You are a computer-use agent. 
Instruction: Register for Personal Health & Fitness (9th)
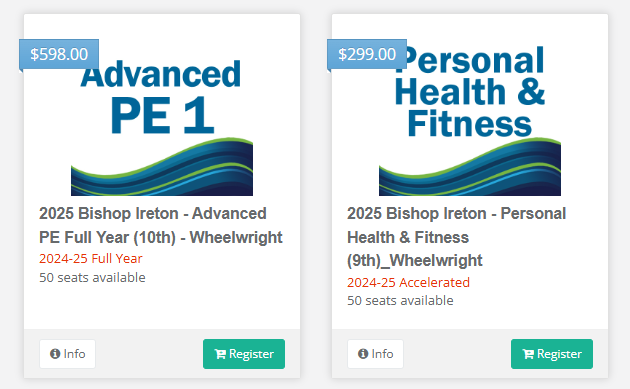(552, 354)
